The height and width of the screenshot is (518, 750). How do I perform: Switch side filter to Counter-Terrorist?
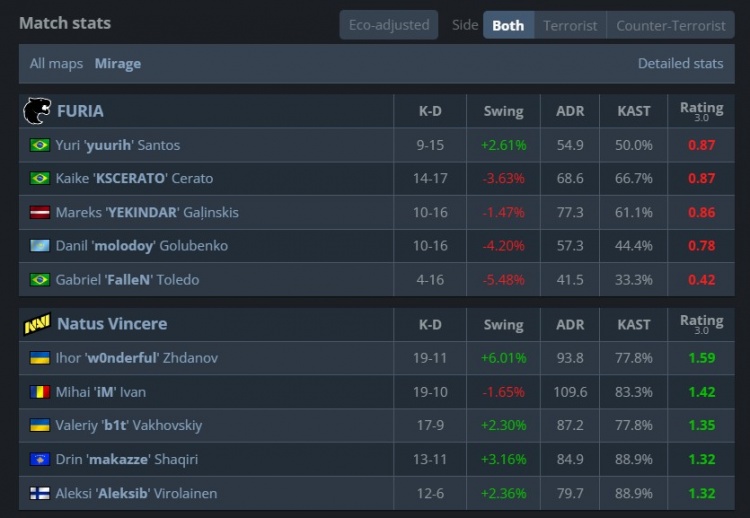(x=670, y=25)
